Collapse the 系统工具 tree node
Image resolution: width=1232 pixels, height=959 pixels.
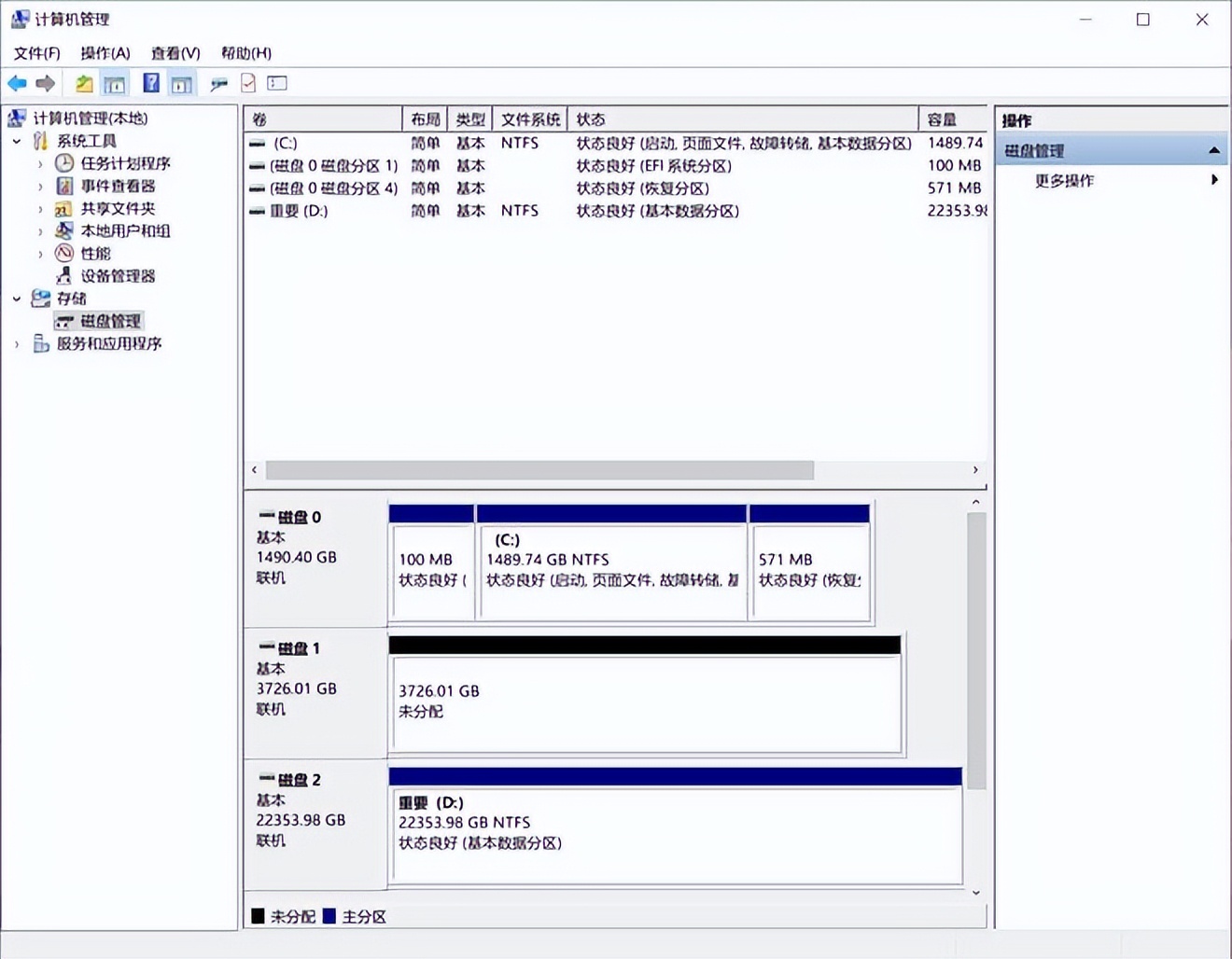pyautogui.click(x=17, y=142)
